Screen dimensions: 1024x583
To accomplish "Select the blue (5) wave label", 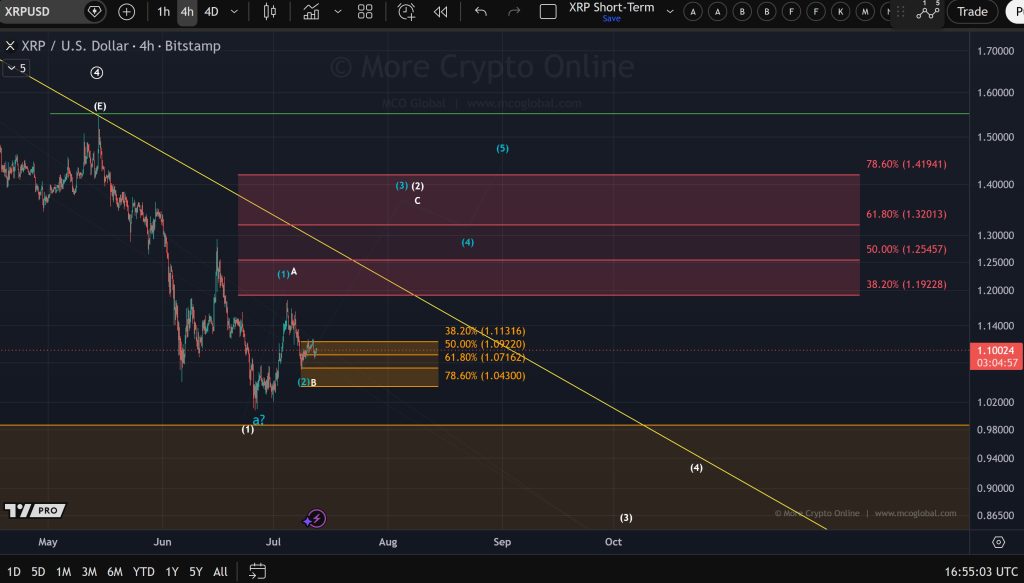I will [x=502, y=148].
